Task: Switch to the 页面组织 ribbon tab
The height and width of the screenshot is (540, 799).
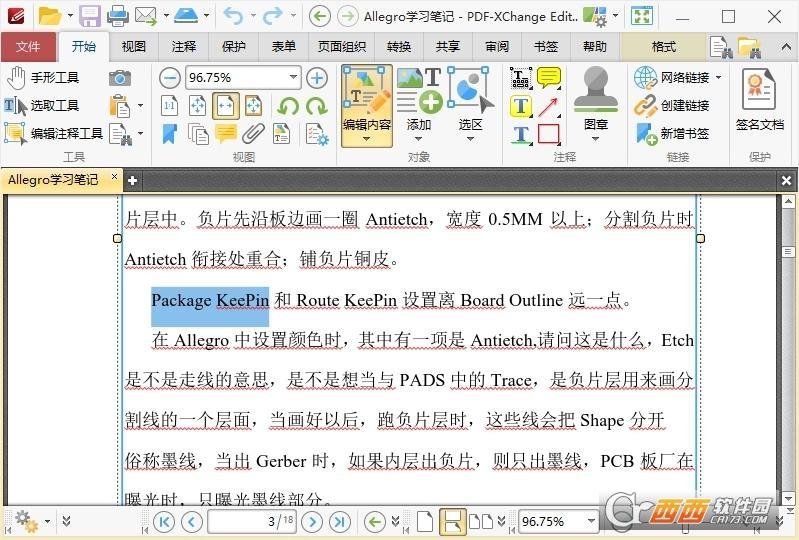Action: coord(341,46)
